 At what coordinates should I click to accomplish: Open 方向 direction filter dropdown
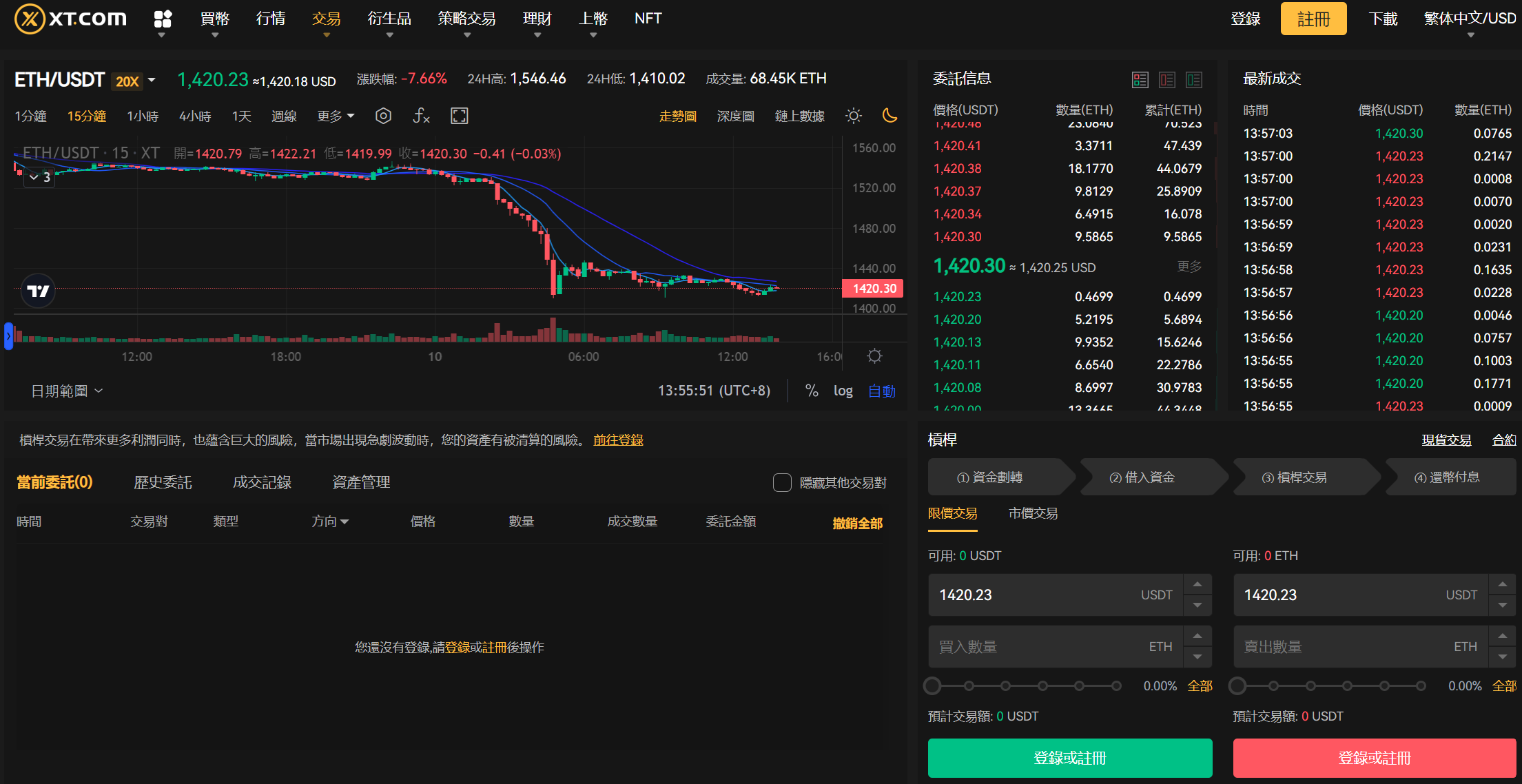(330, 522)
